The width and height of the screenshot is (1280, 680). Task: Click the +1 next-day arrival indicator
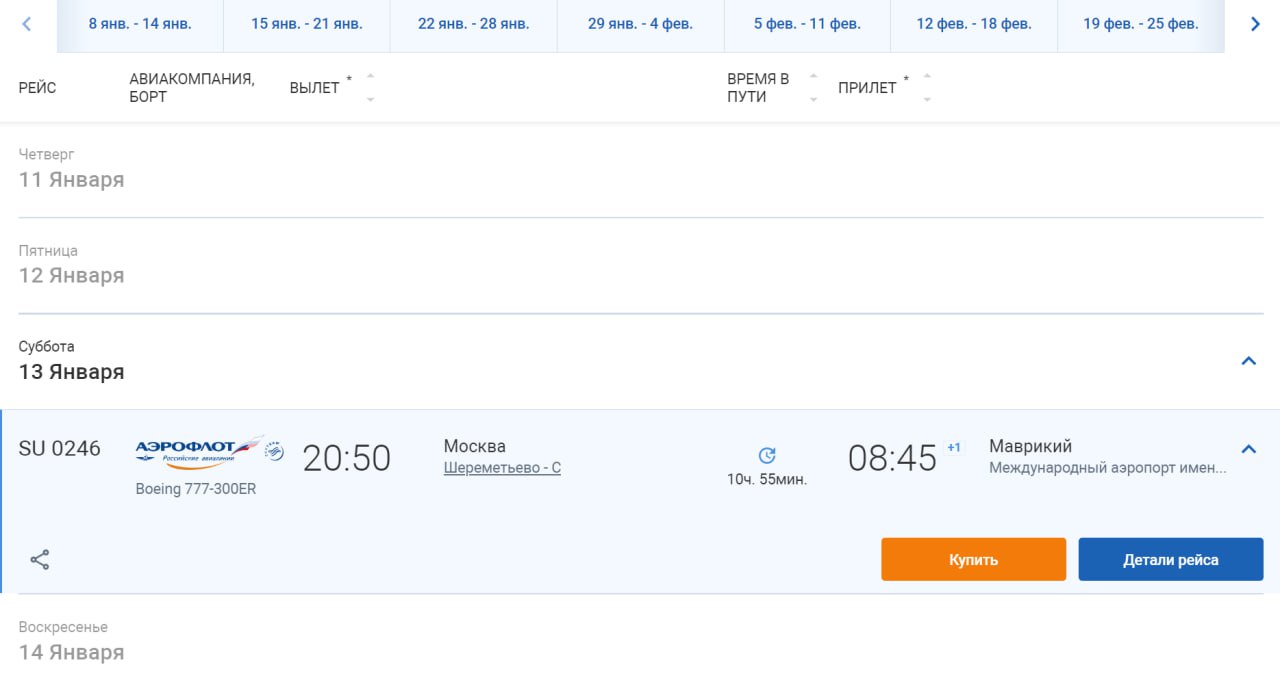(x=954, y=447)
